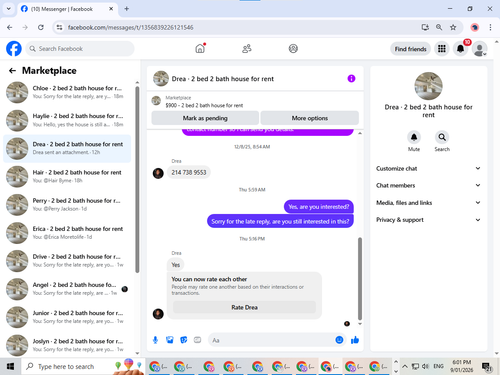Viewport: 500px width, 375px height.
Task: Select the Drea conversation in the list
Action: 67,148
